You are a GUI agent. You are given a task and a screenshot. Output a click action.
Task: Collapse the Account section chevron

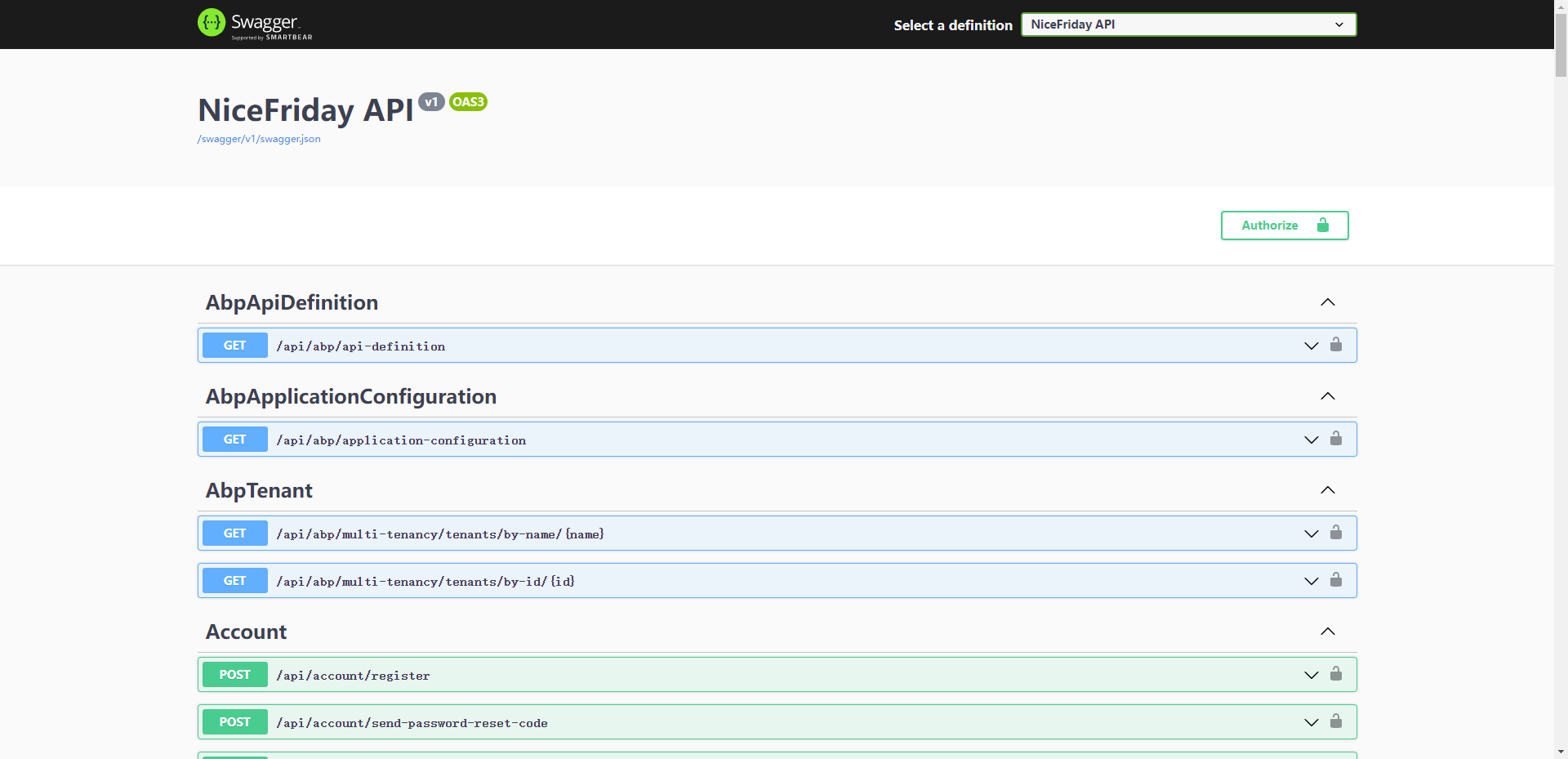tap(1328, 632)
